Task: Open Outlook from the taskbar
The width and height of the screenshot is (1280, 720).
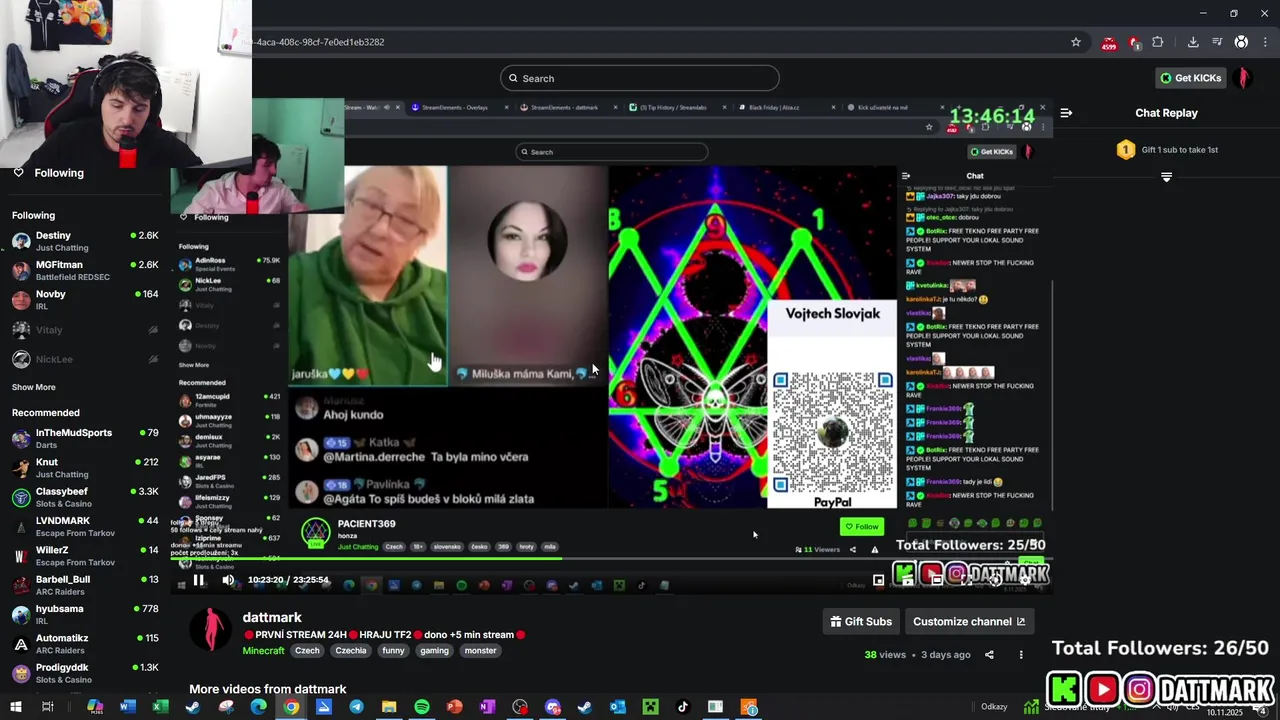Action: 618,707
